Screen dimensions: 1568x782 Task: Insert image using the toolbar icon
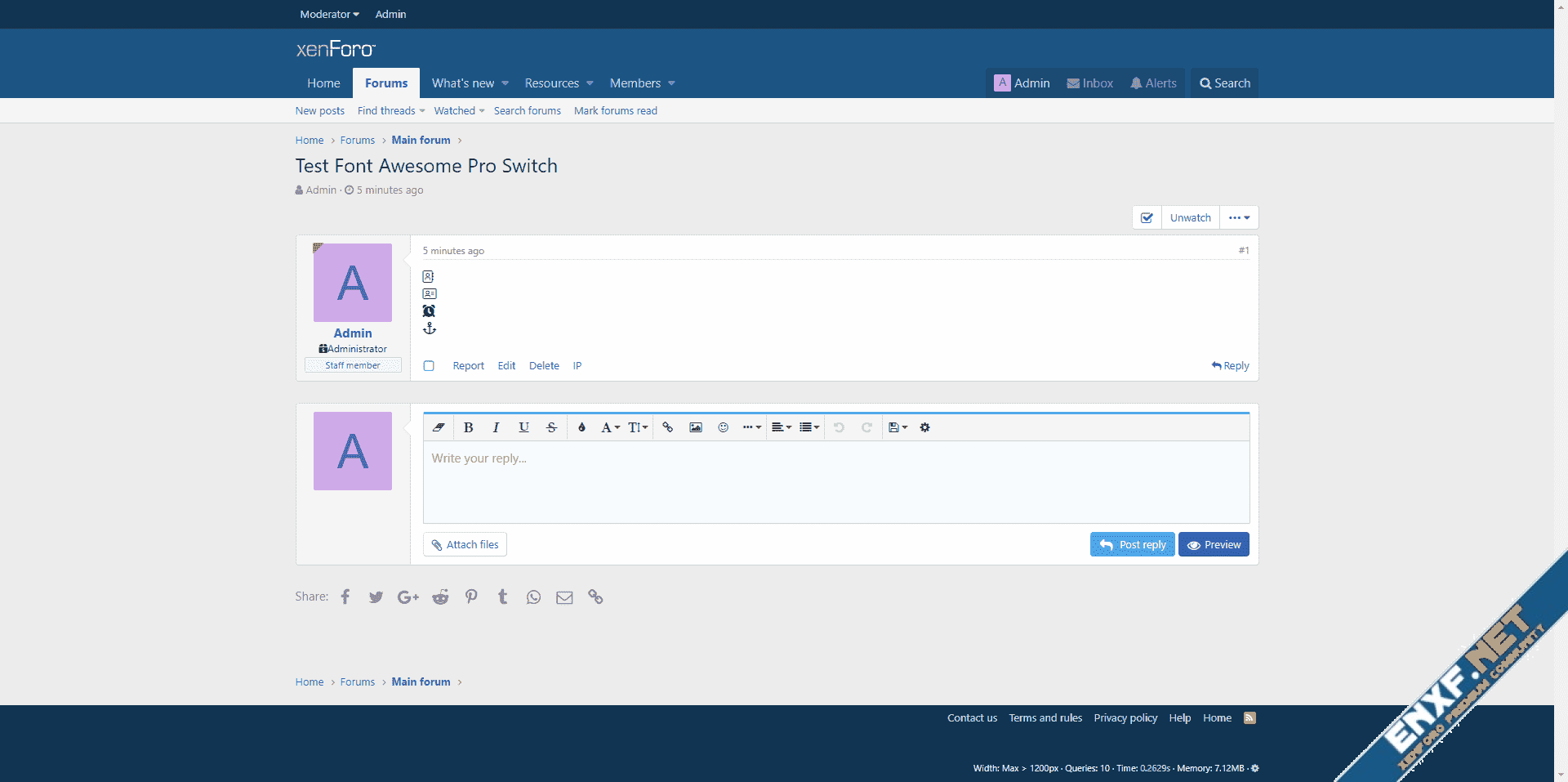pyautogui.click(x=696, y=427)
